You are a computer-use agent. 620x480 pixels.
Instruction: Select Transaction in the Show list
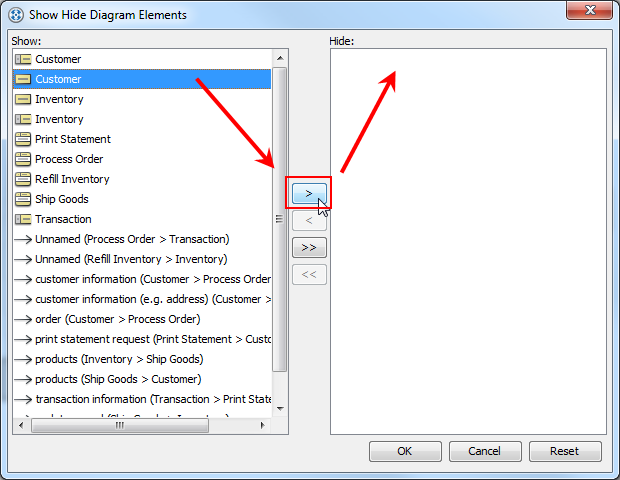coord(142,219)
